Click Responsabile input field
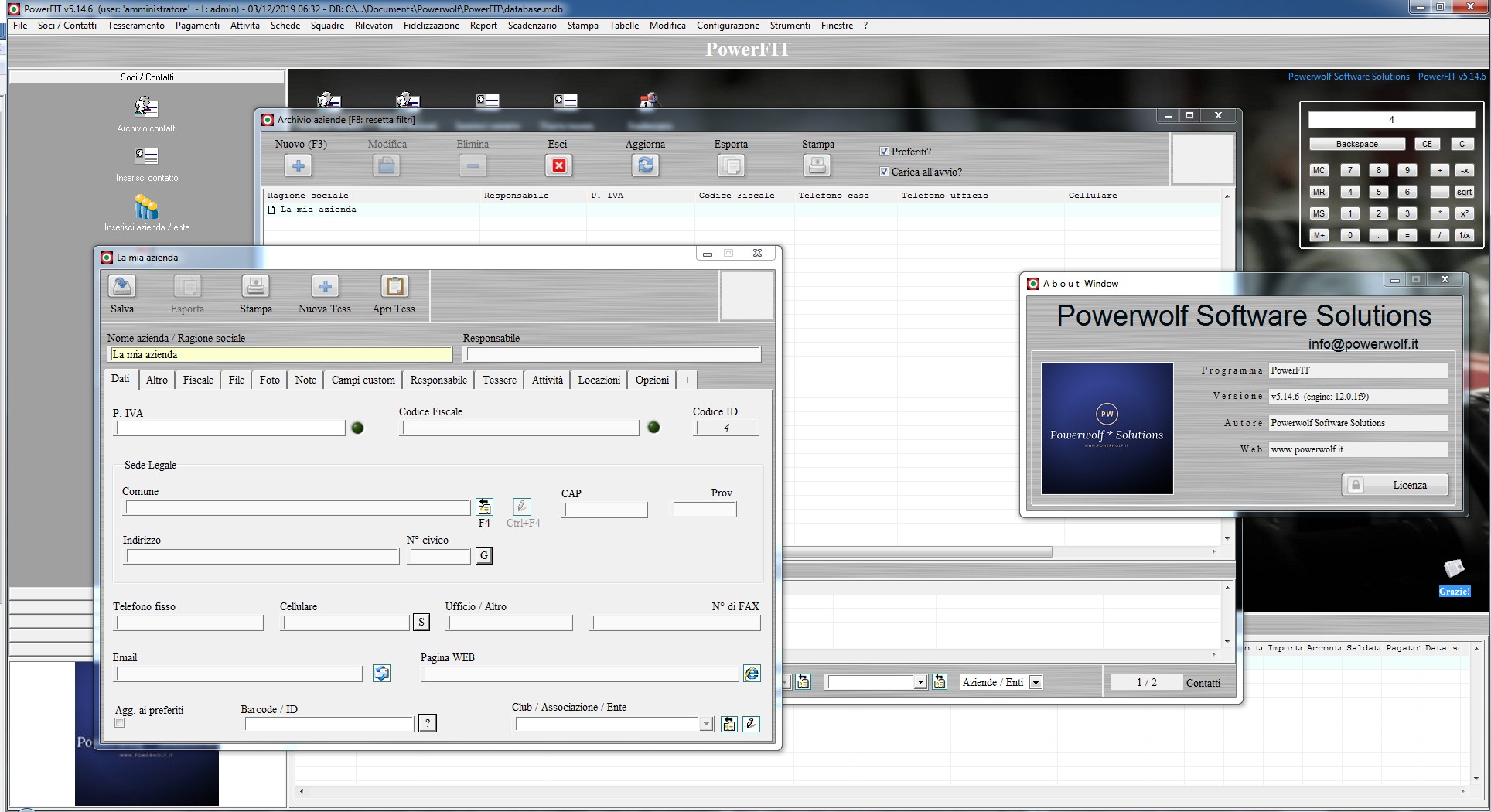This screenshot has height=812, width=1491. tap(612, 354)
